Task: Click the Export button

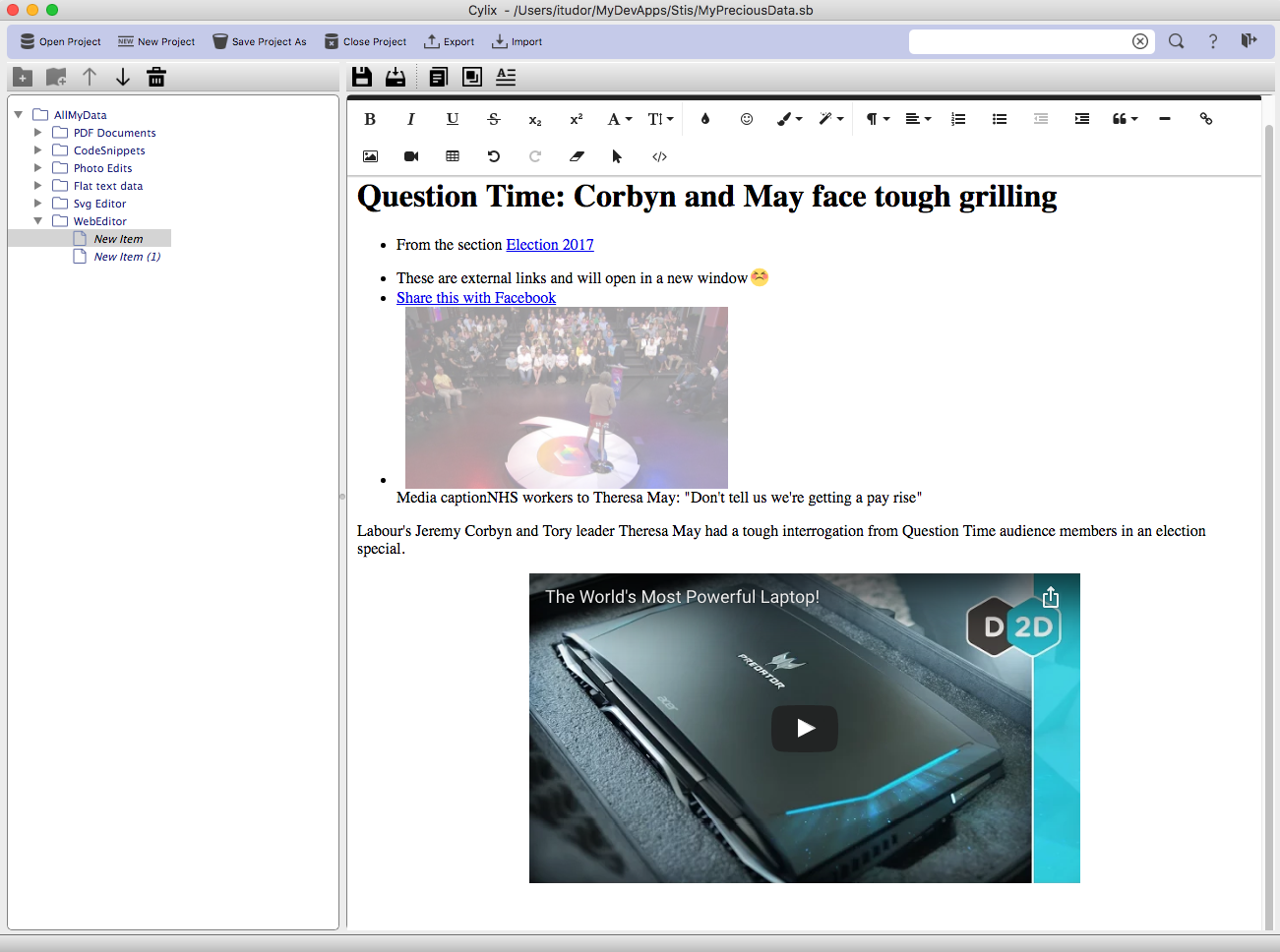Action: (449, 41)
